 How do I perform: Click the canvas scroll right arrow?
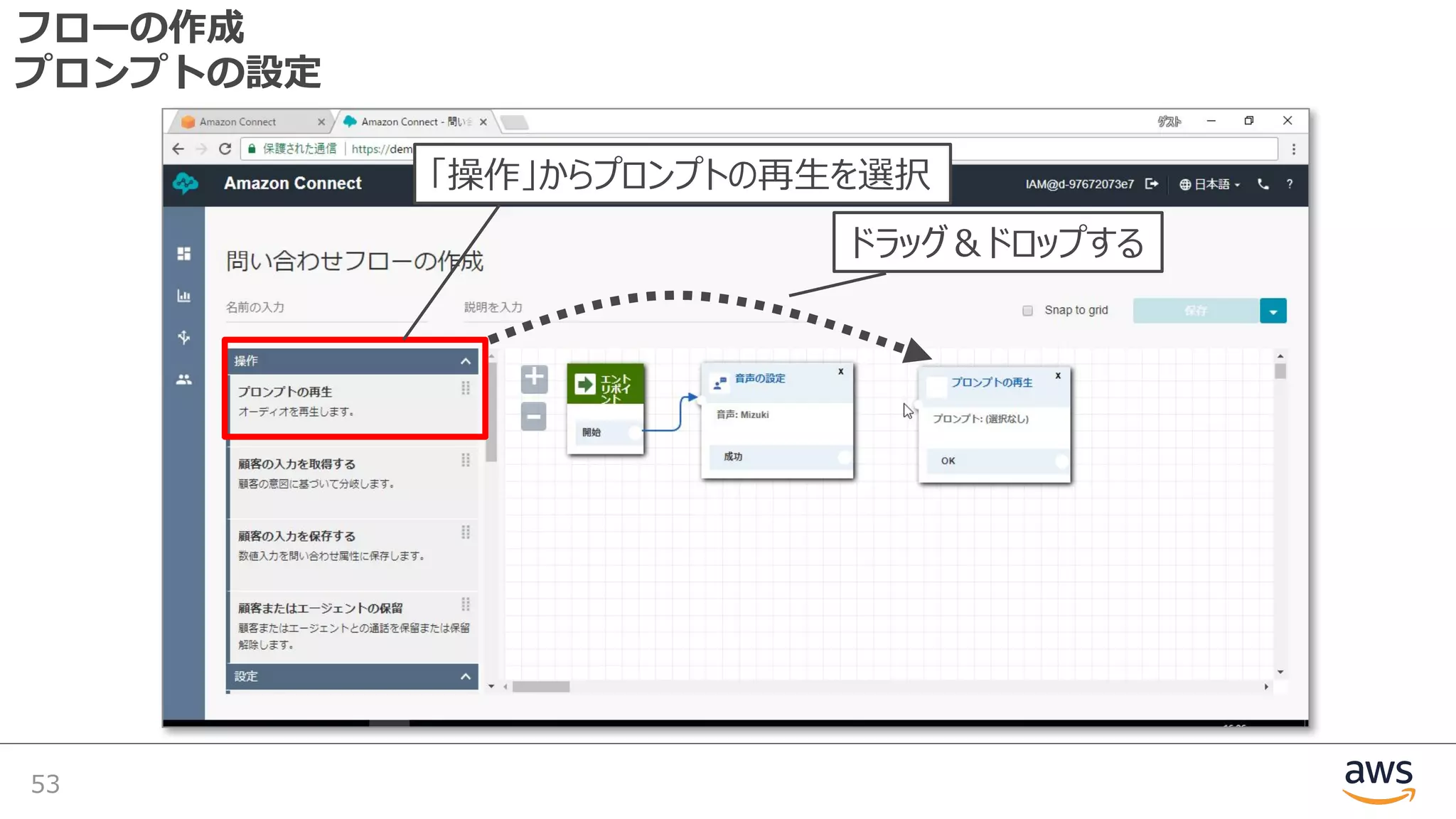[x=1266, y=687]
